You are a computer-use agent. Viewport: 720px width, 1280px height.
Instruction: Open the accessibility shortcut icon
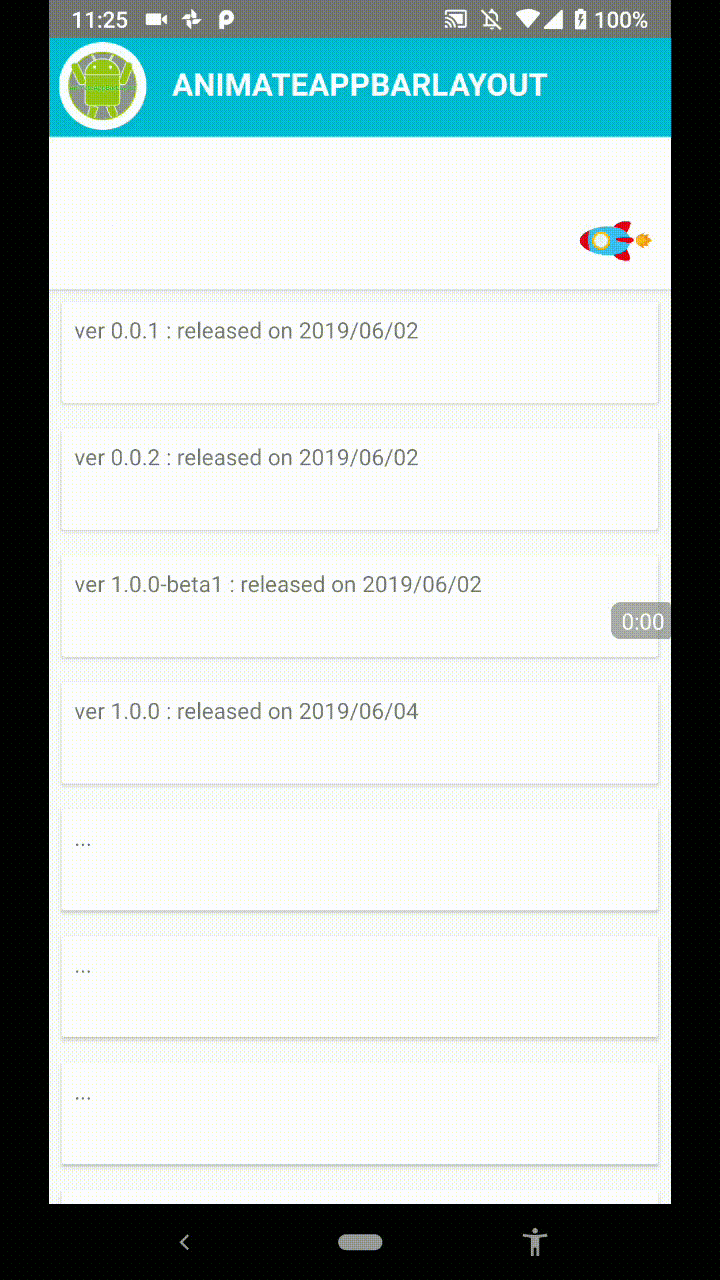point(536,1242)
